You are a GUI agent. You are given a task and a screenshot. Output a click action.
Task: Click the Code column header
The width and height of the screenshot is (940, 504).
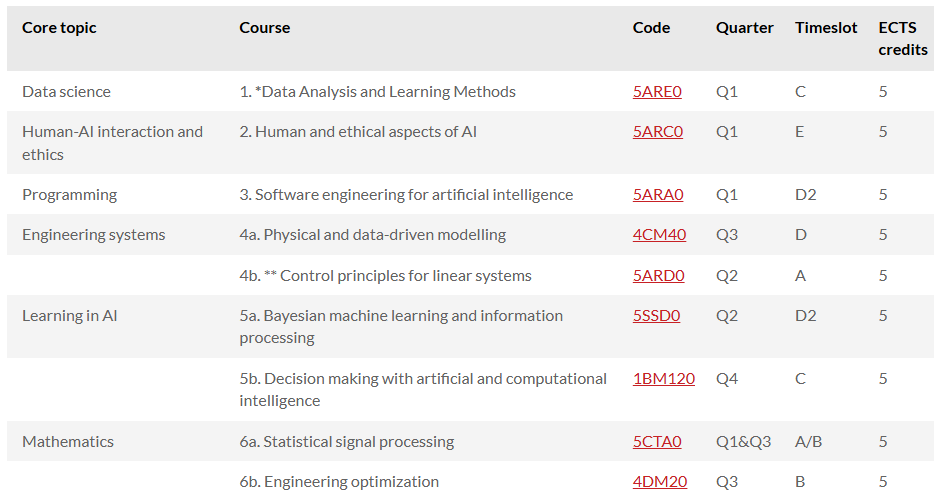click(x=651, y=28)
